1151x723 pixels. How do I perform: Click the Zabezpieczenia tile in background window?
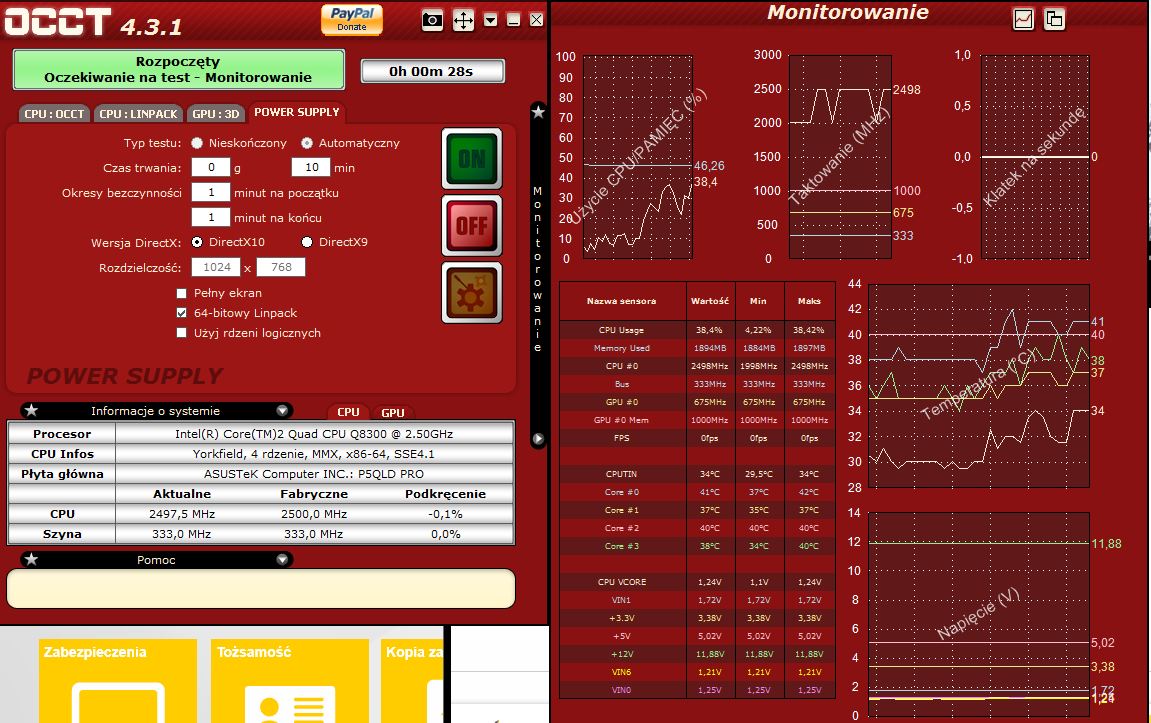tap(117, 680)
